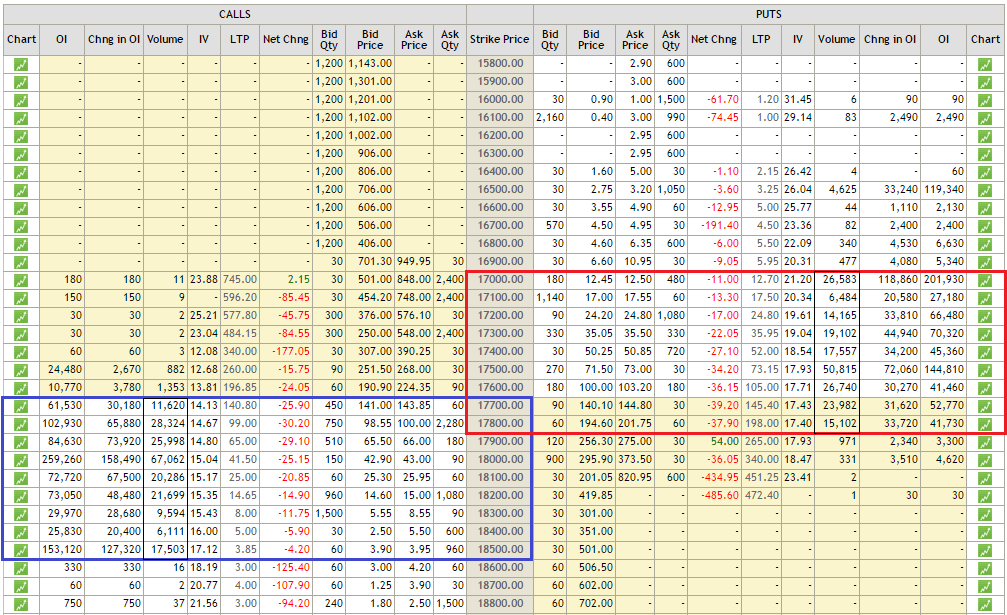Open the 17000.00 strike price link
Screen dimensions: 1007x615
pos(501,279)
